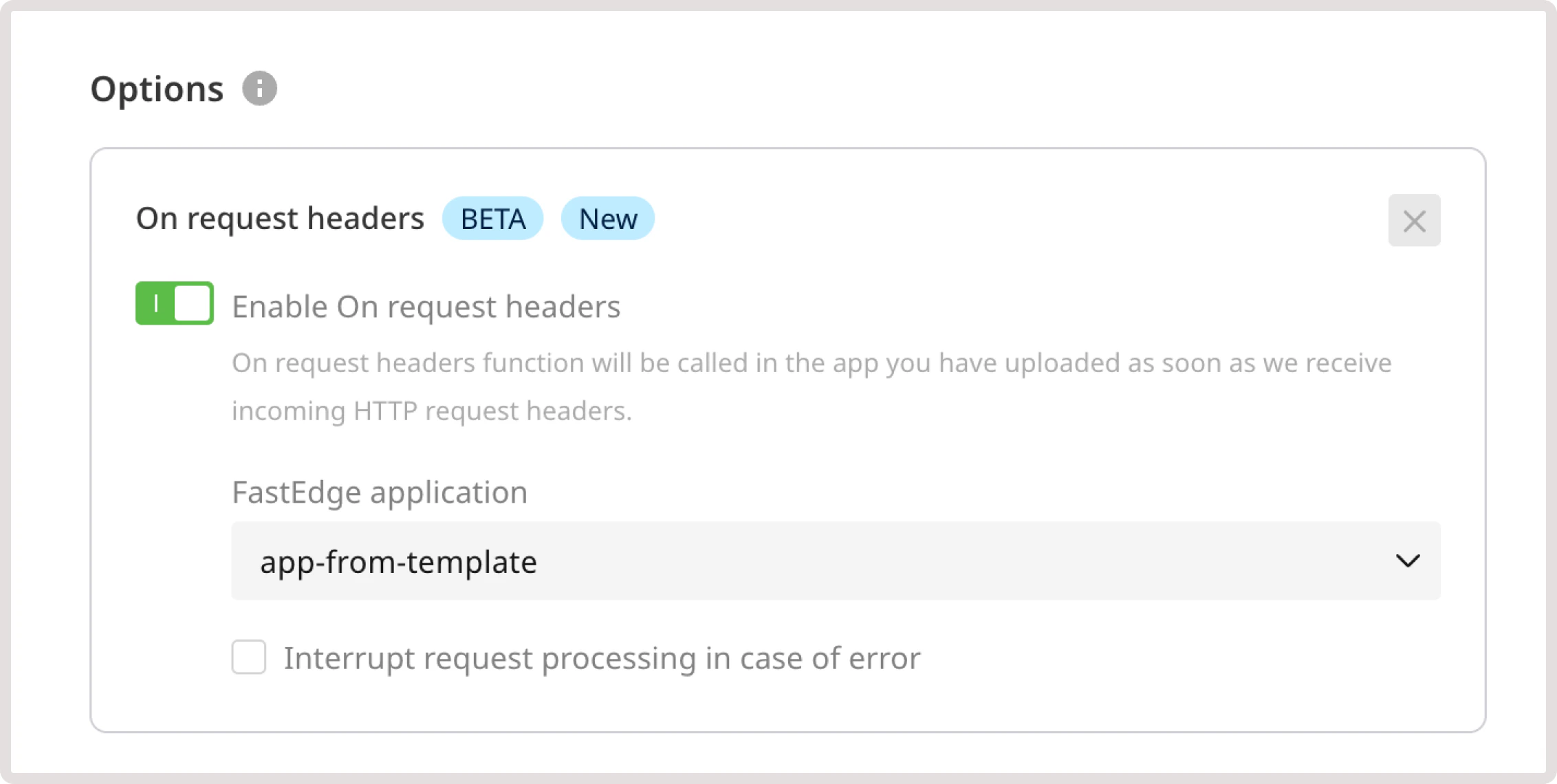
Task: Disable the Enable On request headers toggle
Action: pyautogui.click(x=174, y=305)
